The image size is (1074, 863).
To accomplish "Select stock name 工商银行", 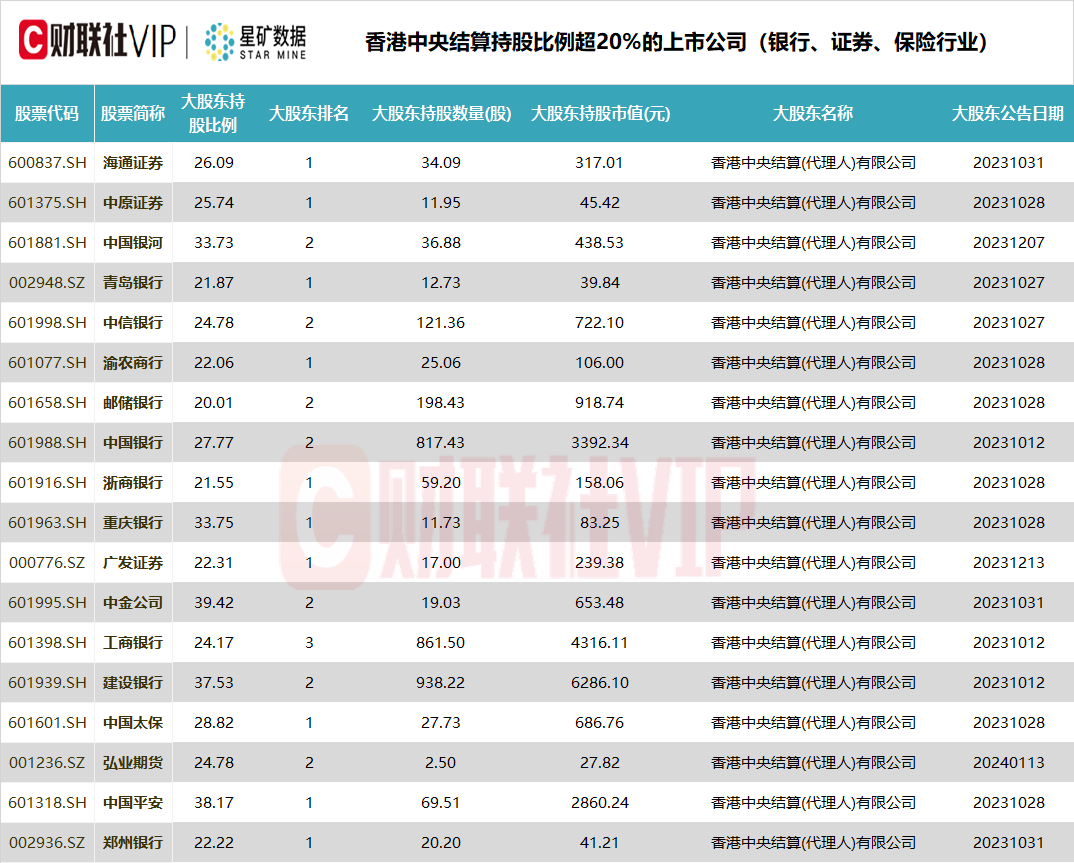I will click(133, 642).
